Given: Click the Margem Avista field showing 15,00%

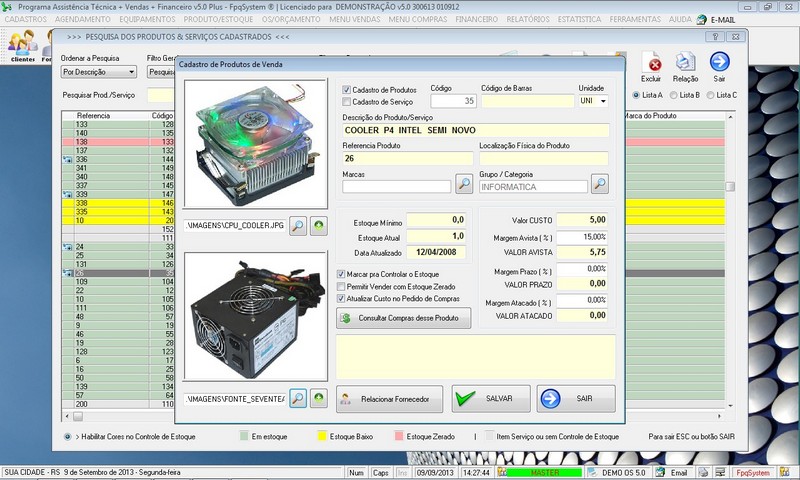Looking at the screenshot, I should click(582, 237).
